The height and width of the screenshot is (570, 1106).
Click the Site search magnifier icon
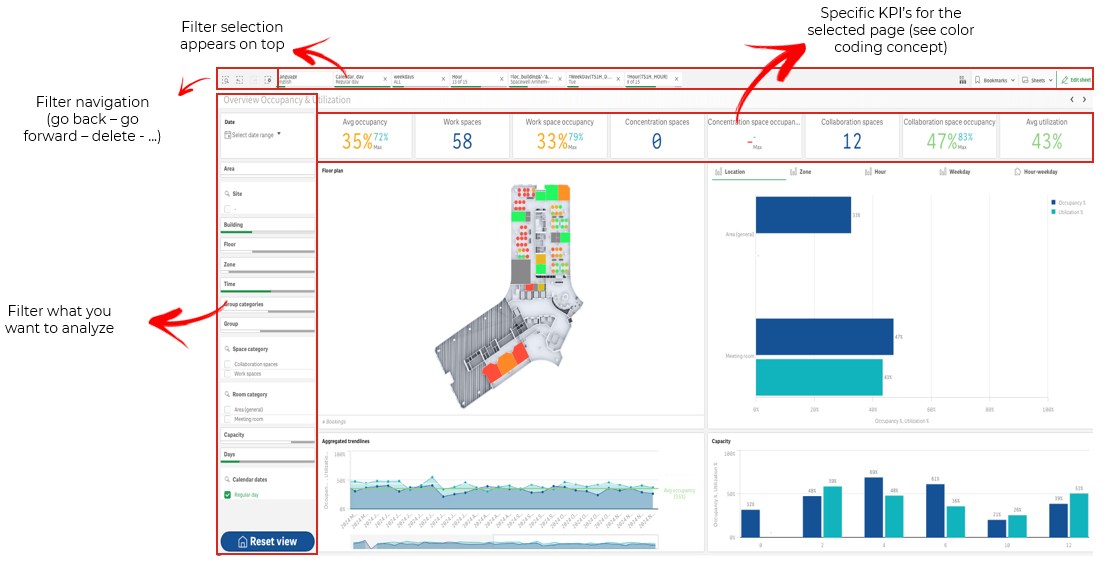pyautogui.click(x=227, y=193)
